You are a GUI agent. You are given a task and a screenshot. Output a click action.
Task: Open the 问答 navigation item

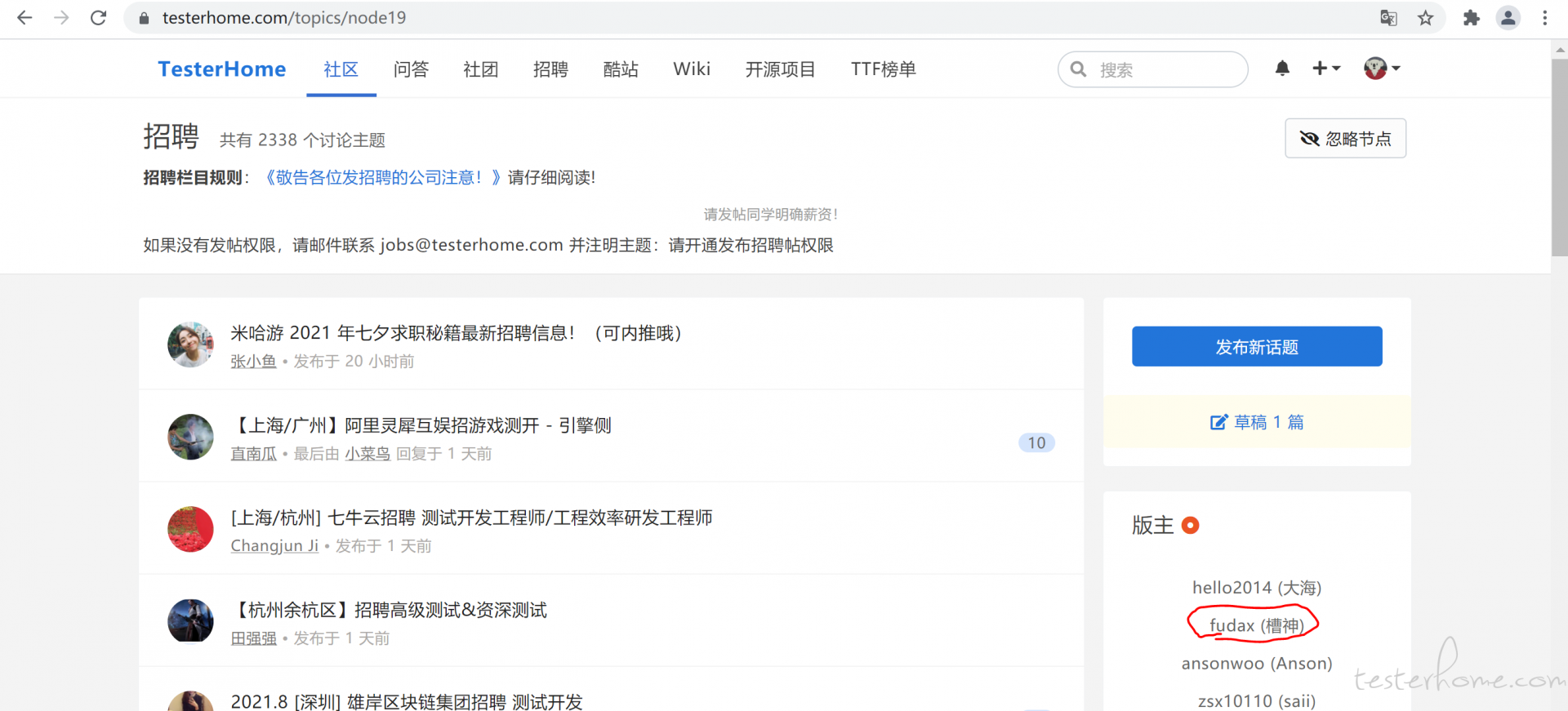[x=411, y=69]
